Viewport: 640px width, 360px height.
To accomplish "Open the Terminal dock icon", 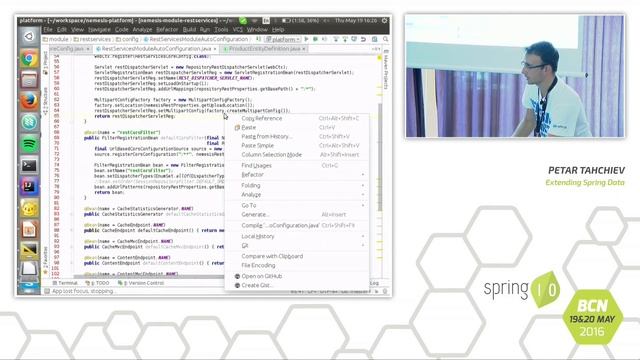I will pos(29,165).
